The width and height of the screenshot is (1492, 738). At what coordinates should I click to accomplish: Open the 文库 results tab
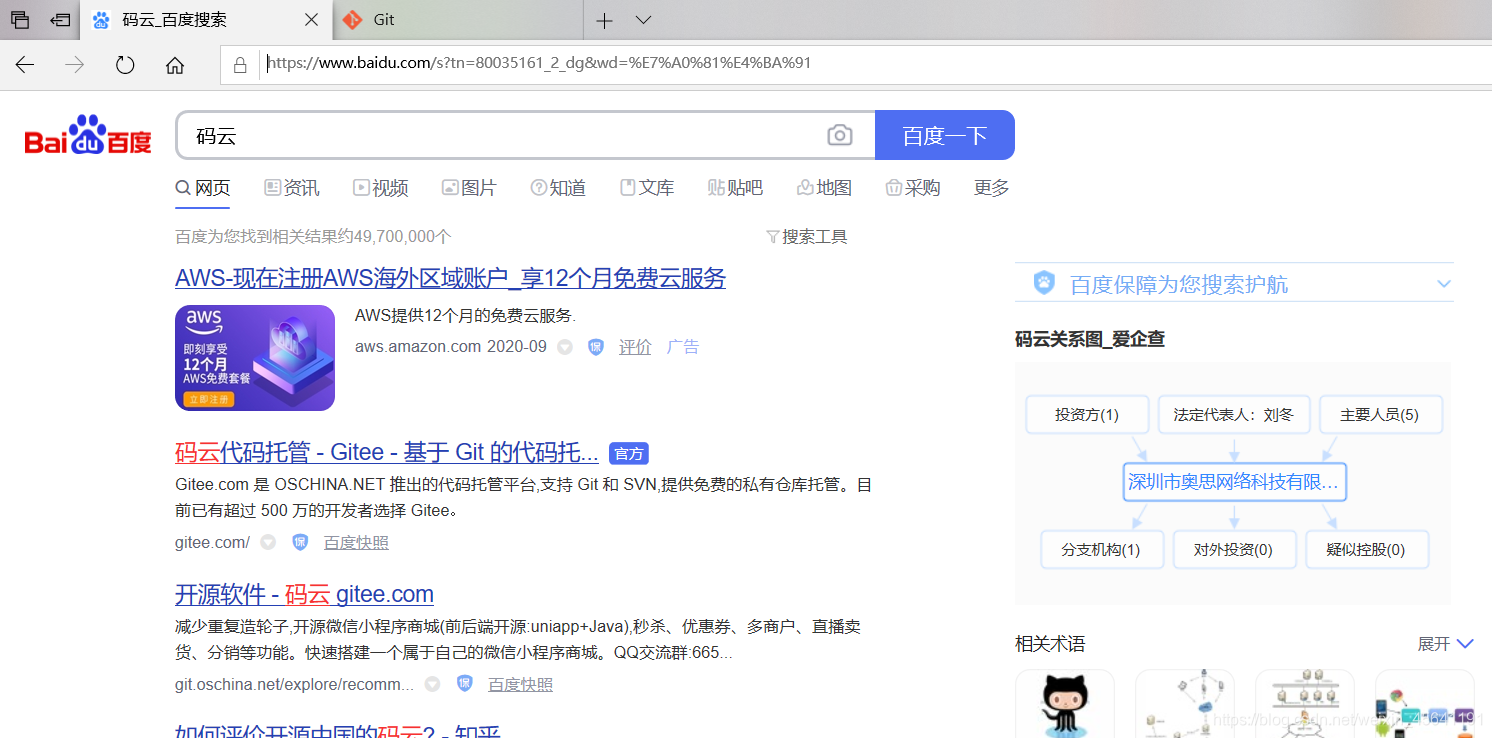[x=647, y=188]
